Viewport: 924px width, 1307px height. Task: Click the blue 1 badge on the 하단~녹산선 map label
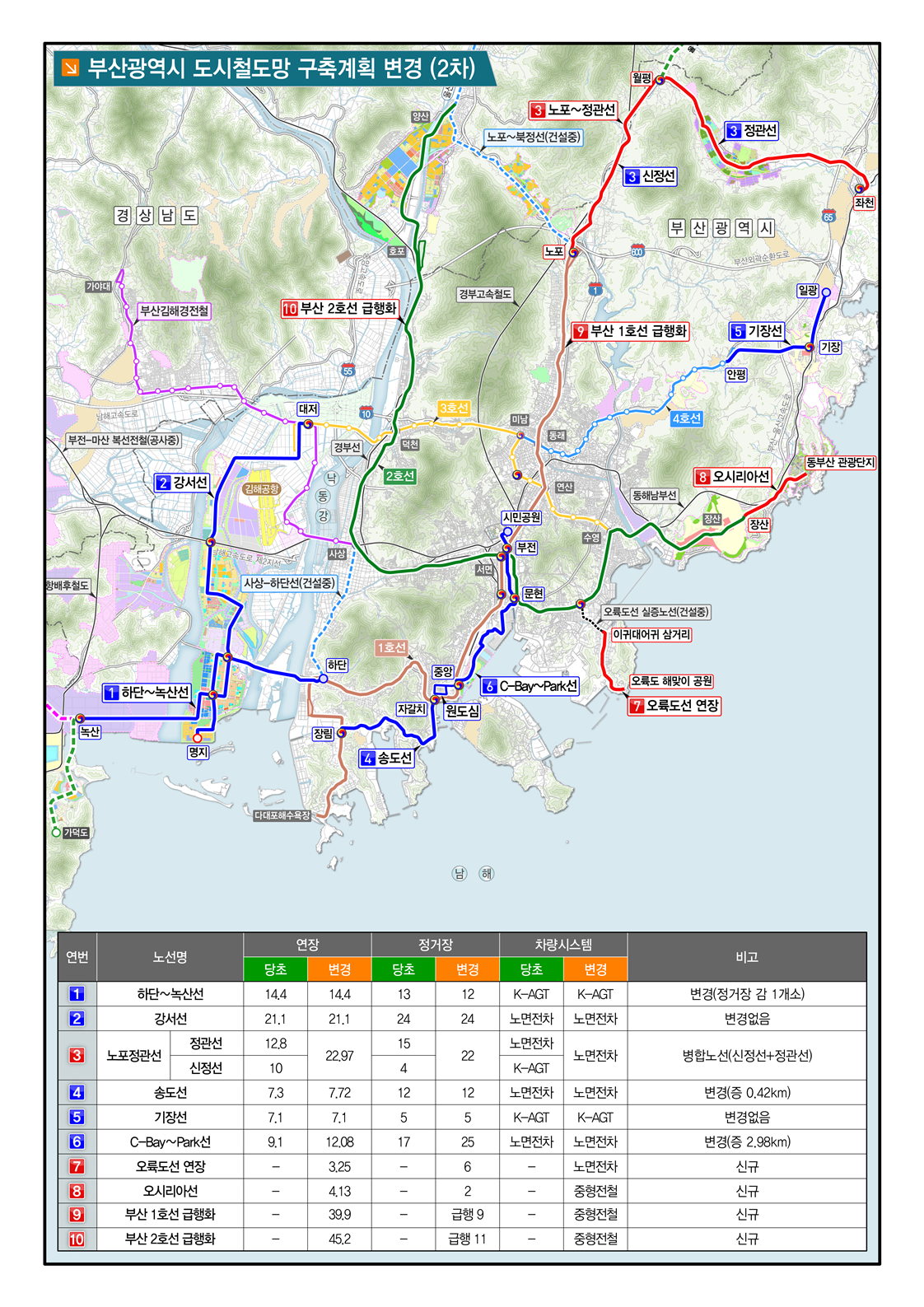click(x=112, y=693)
